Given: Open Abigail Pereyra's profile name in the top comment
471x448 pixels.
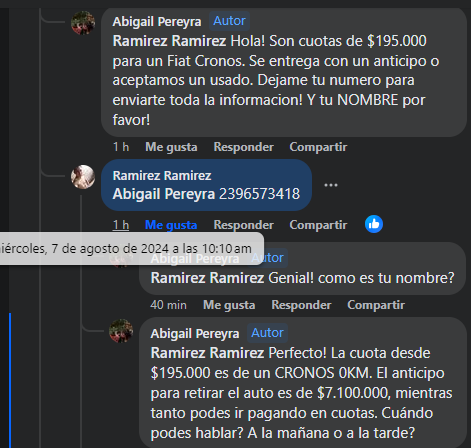Looking at the screenshot, I should pyautogui.click(x=157, y=22).
